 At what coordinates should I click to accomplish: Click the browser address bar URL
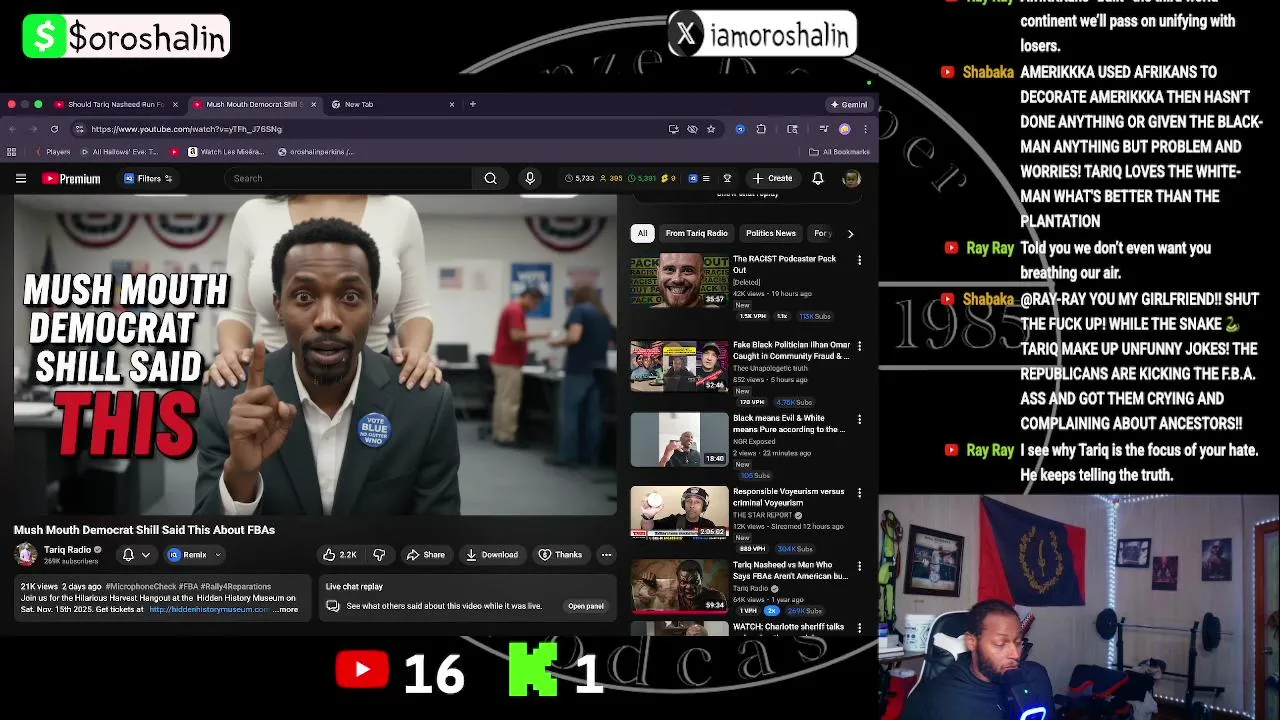(186, 129)
